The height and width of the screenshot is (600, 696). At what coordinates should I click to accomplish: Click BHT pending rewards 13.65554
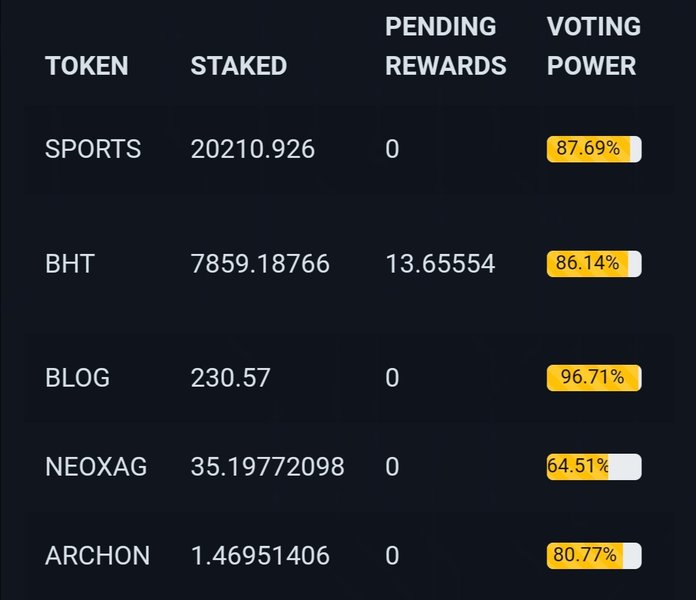click(x=440, y=264)
